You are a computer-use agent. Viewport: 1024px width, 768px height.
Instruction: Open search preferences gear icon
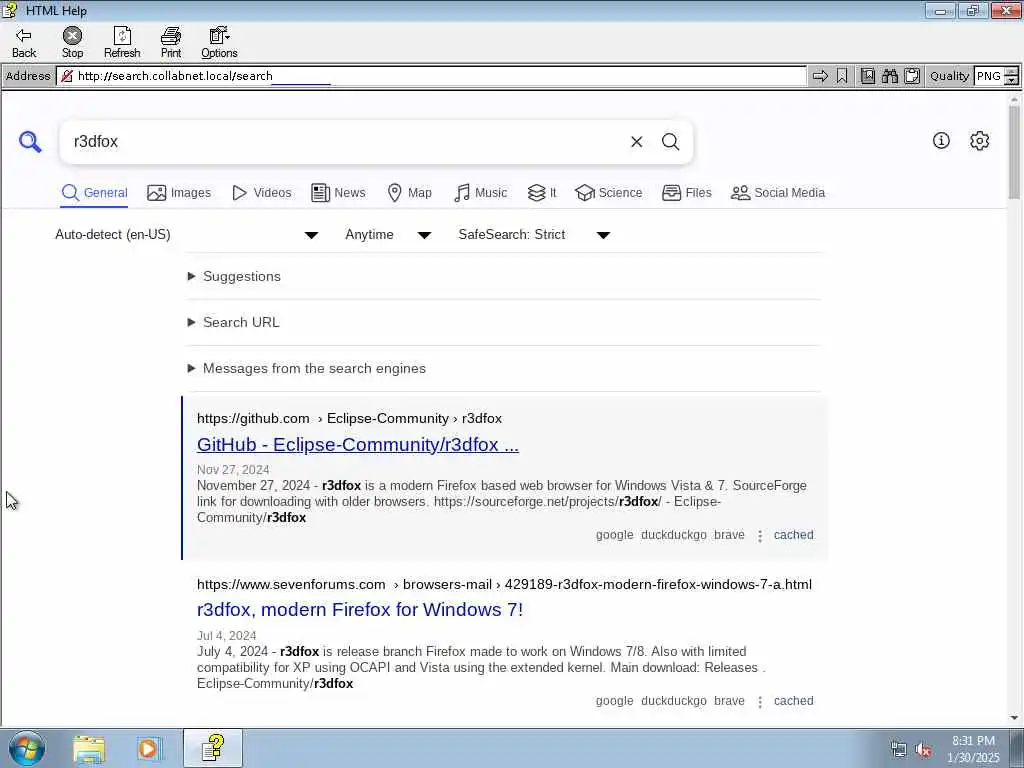(980, 140)
